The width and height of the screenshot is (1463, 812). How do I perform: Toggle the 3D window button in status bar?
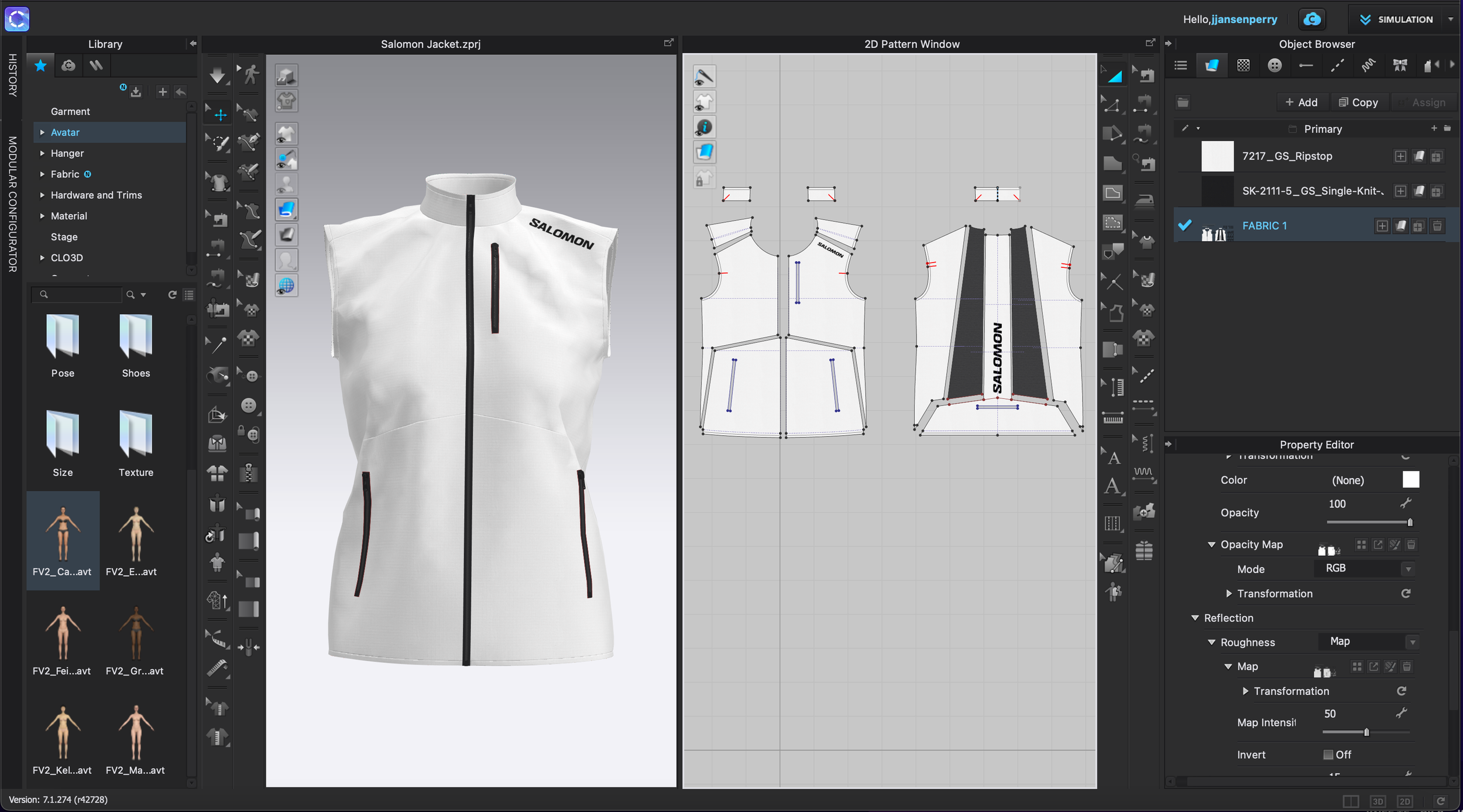(x=1378, y=801)
